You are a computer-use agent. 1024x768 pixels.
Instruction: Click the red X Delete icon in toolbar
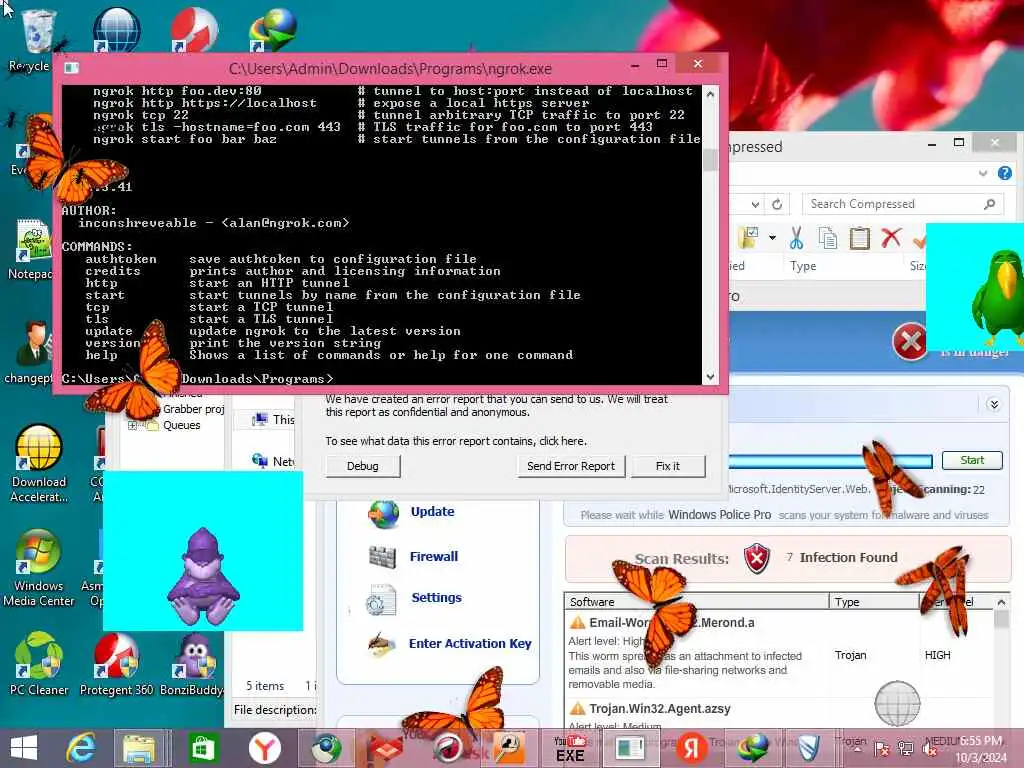click(x=891, y=238)
